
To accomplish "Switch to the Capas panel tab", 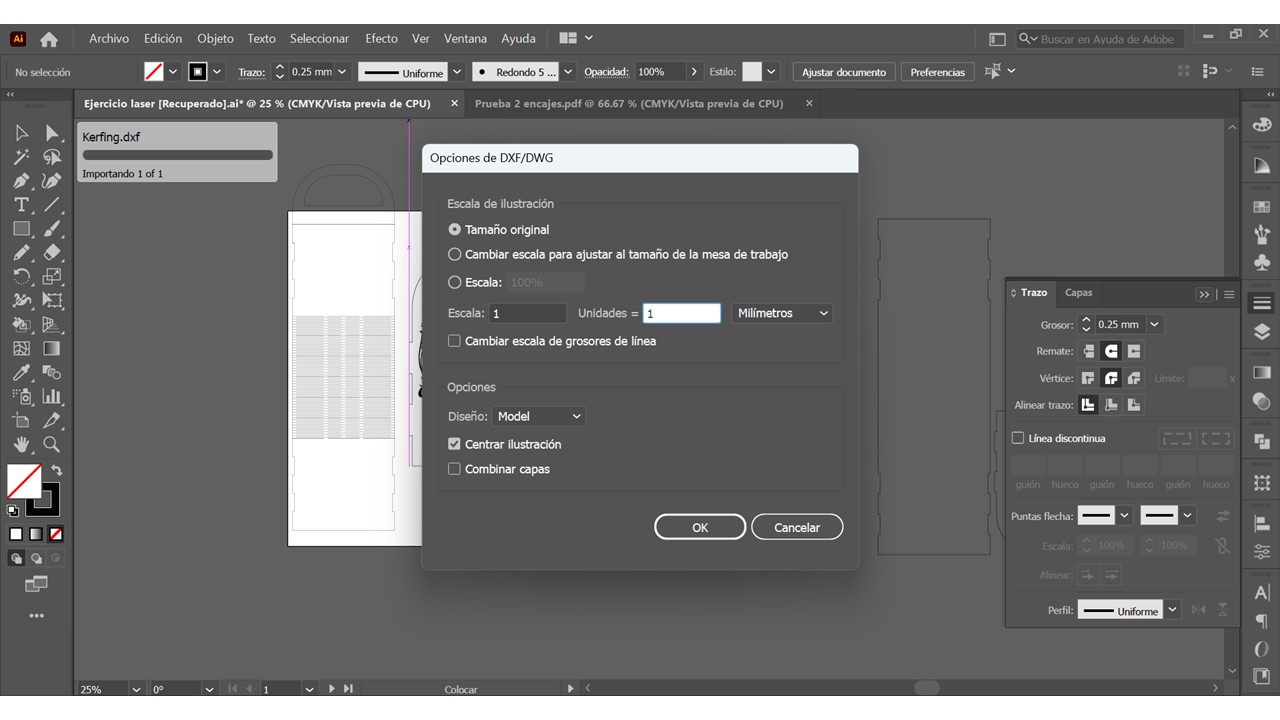I will click(x=1078, y=293).
